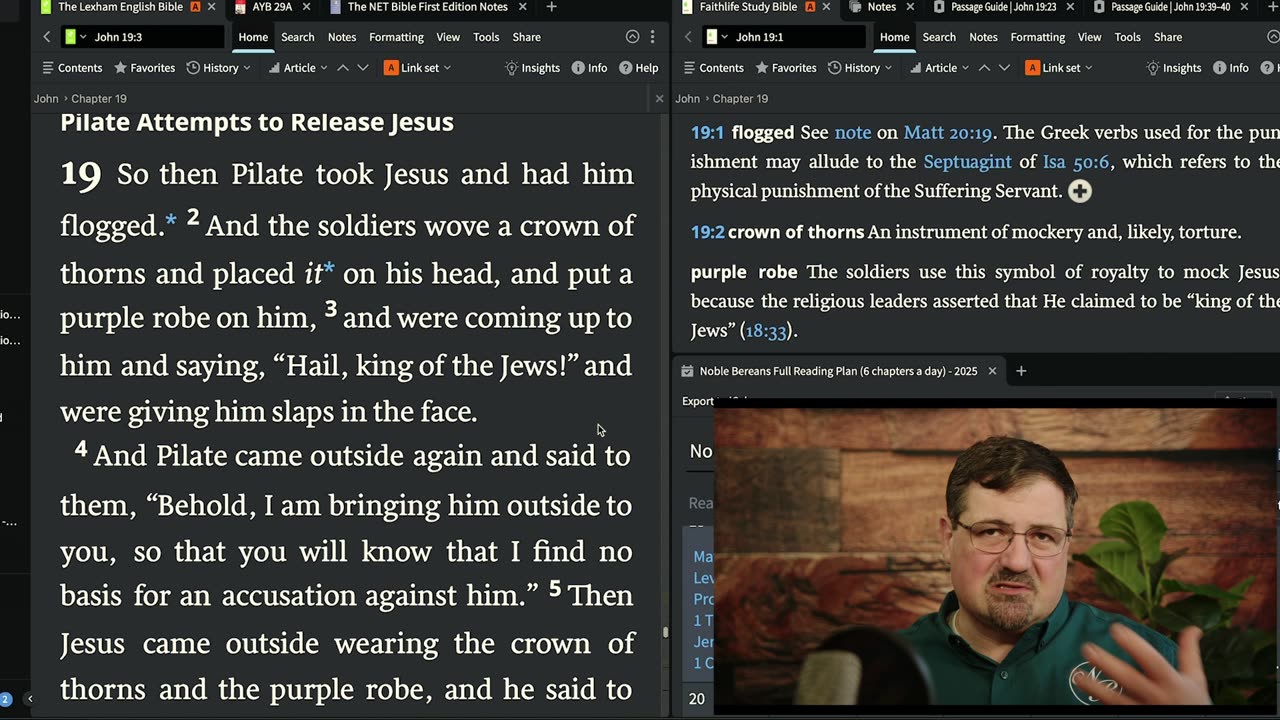Open the Link set A dropdown in the Faithlife panel
This screenshot has height=720, width=1280.
pyautogui.click(x=1058, y=68)
